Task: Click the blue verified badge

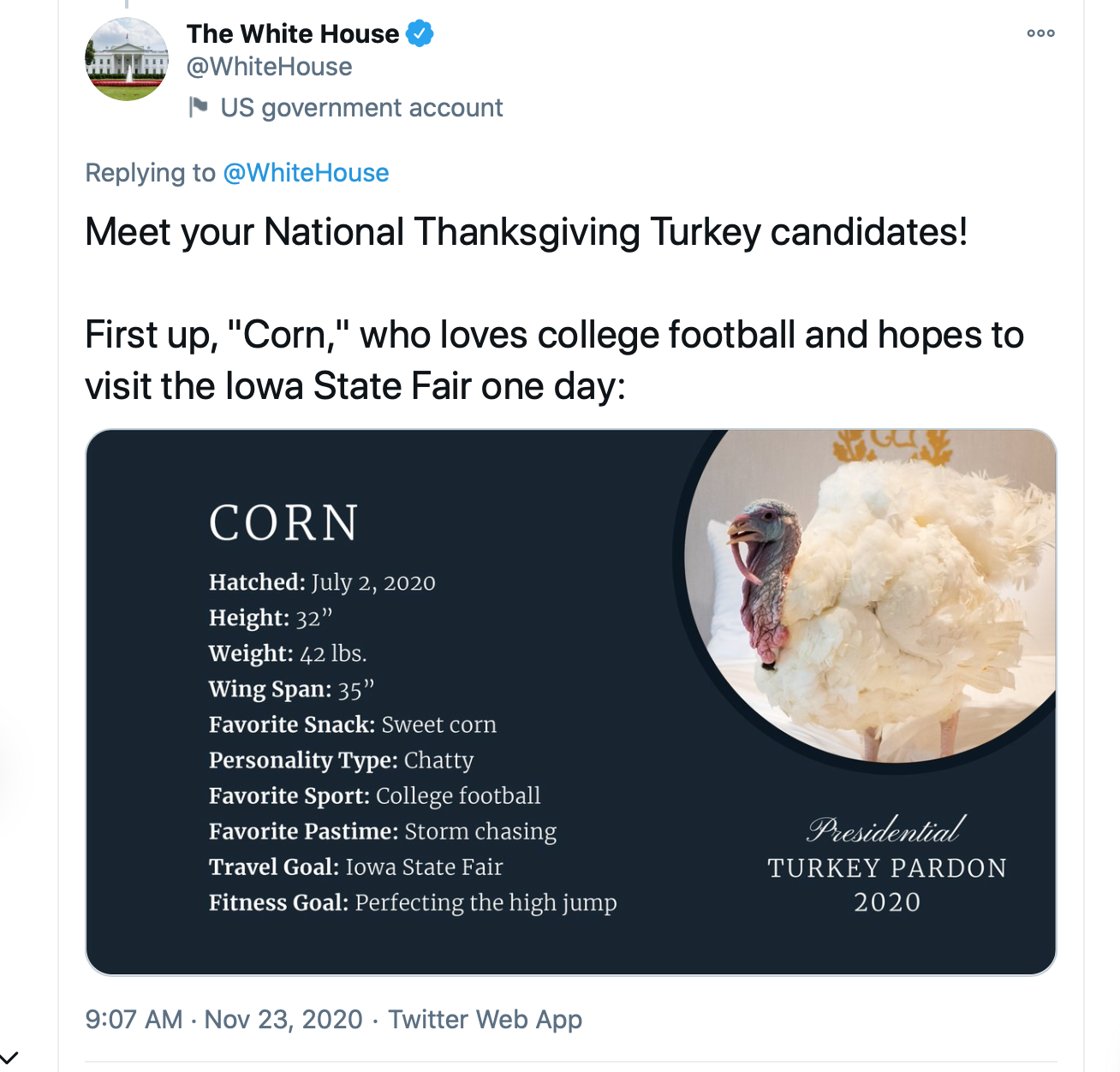Action: 420,34
